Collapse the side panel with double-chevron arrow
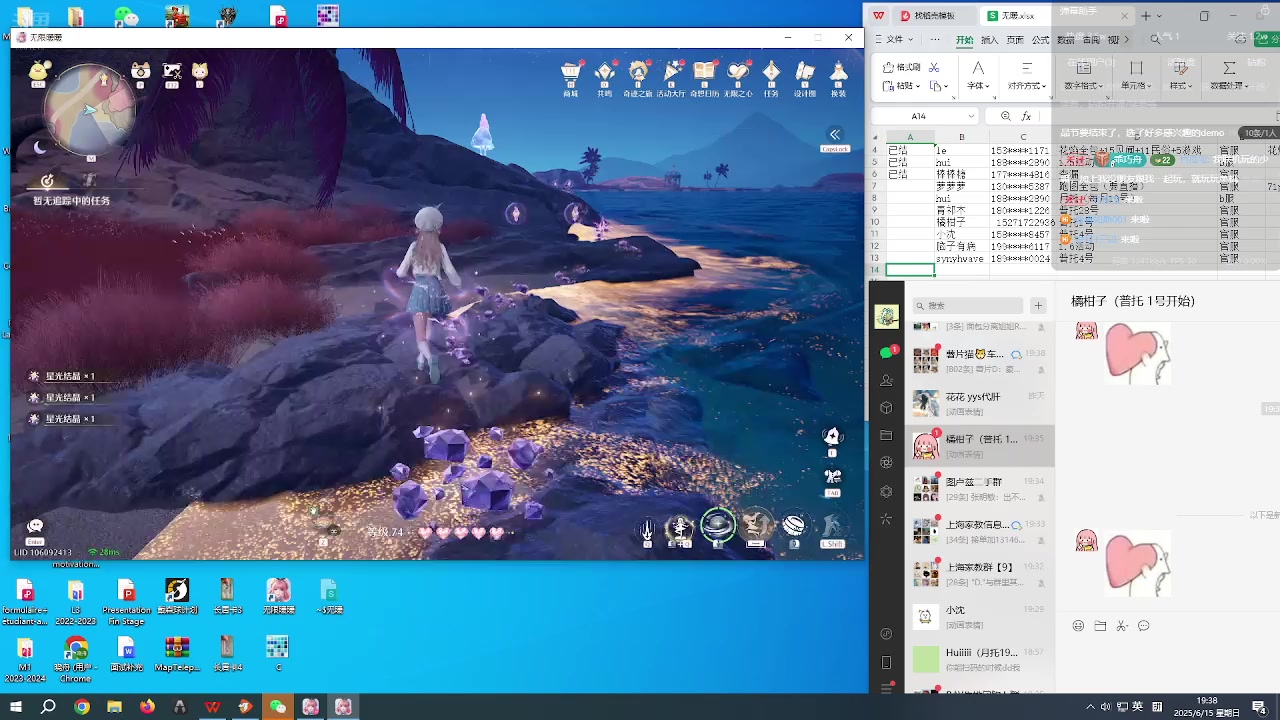Viewport: 1280px width, 720px height. (834, 135)
